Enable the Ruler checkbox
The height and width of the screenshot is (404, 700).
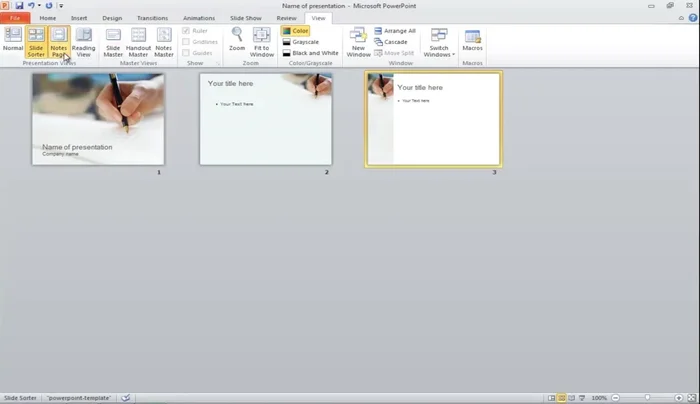[x=186, y=31]
